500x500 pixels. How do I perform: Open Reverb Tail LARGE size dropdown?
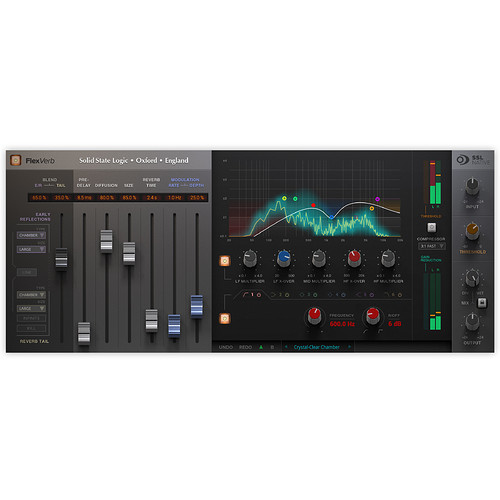pyautogui.click(x=31, y=309)
